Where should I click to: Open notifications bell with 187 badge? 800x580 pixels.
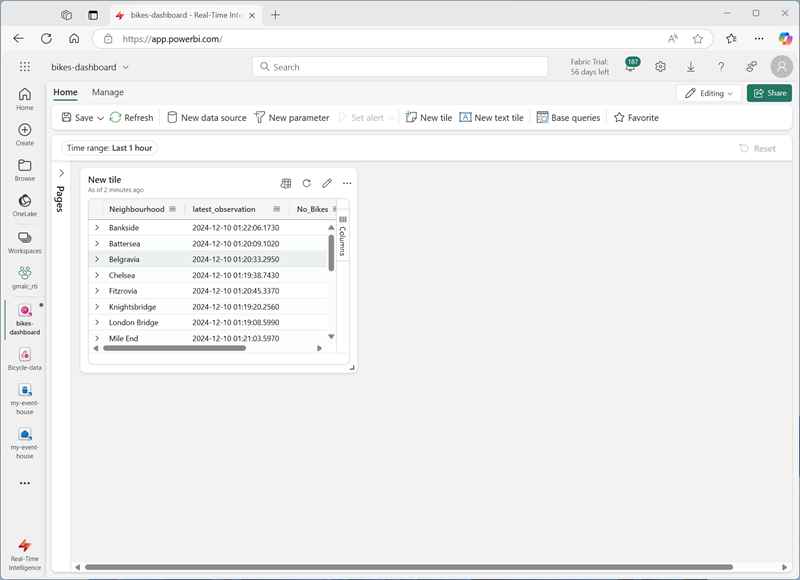pyautogui.click(x=631, y=66)
